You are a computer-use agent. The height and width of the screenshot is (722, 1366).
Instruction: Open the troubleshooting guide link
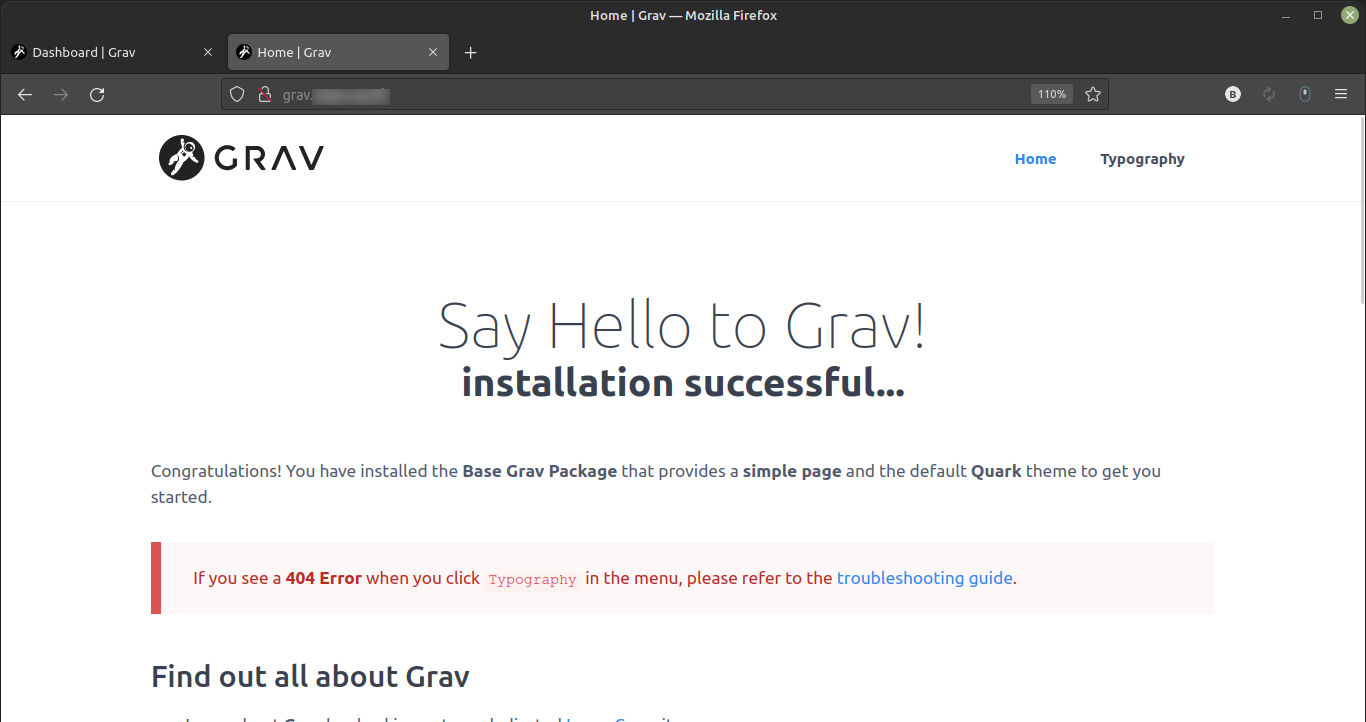coord(924,578)
